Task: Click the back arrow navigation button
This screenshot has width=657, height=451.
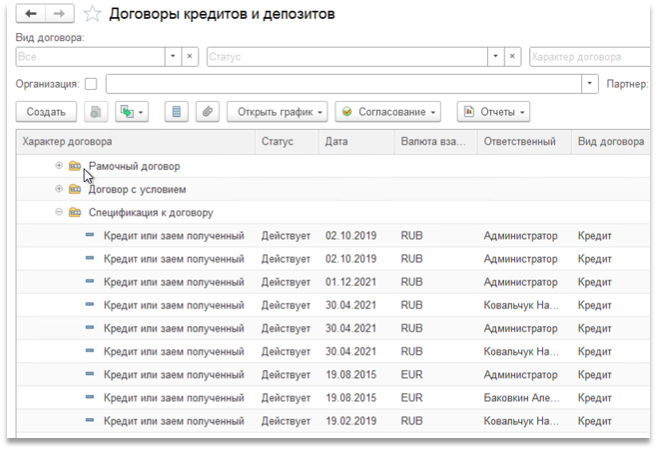Action: coord(31,14)
